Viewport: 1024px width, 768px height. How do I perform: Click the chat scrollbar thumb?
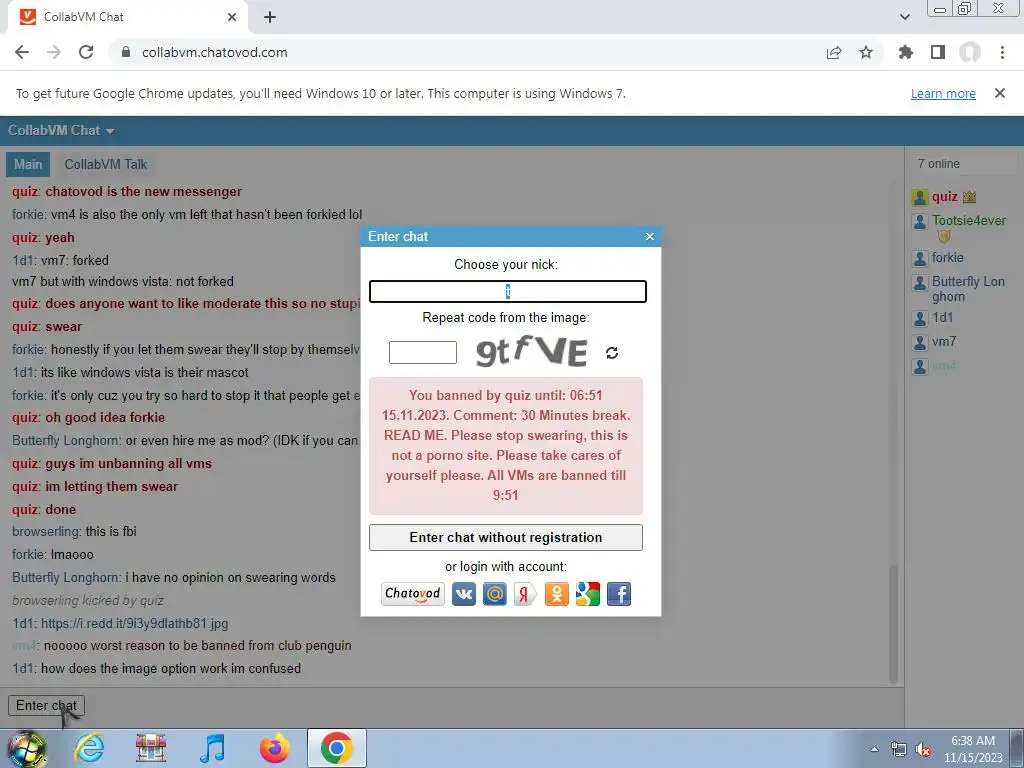click(893, 623)
